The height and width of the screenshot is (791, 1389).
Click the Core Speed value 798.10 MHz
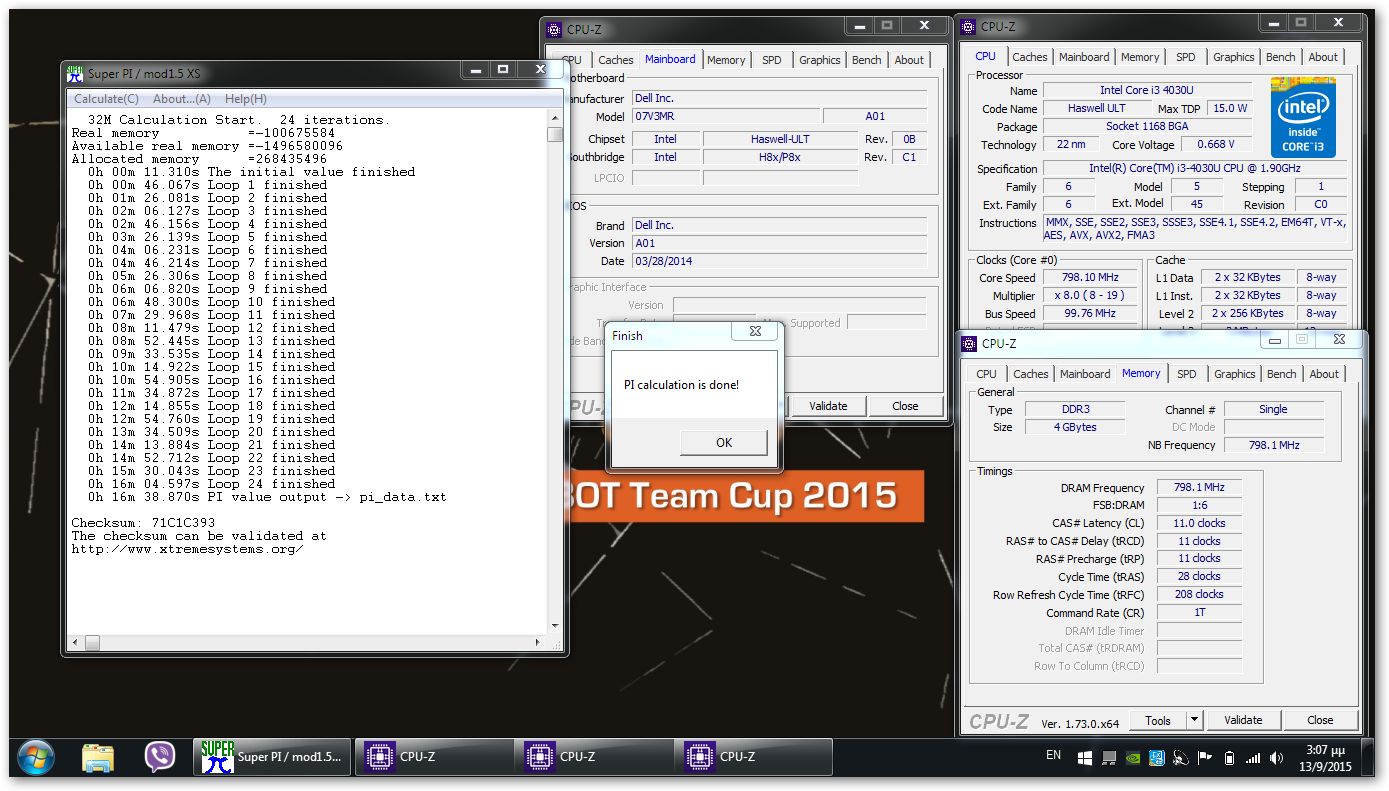coord(1091,277)
